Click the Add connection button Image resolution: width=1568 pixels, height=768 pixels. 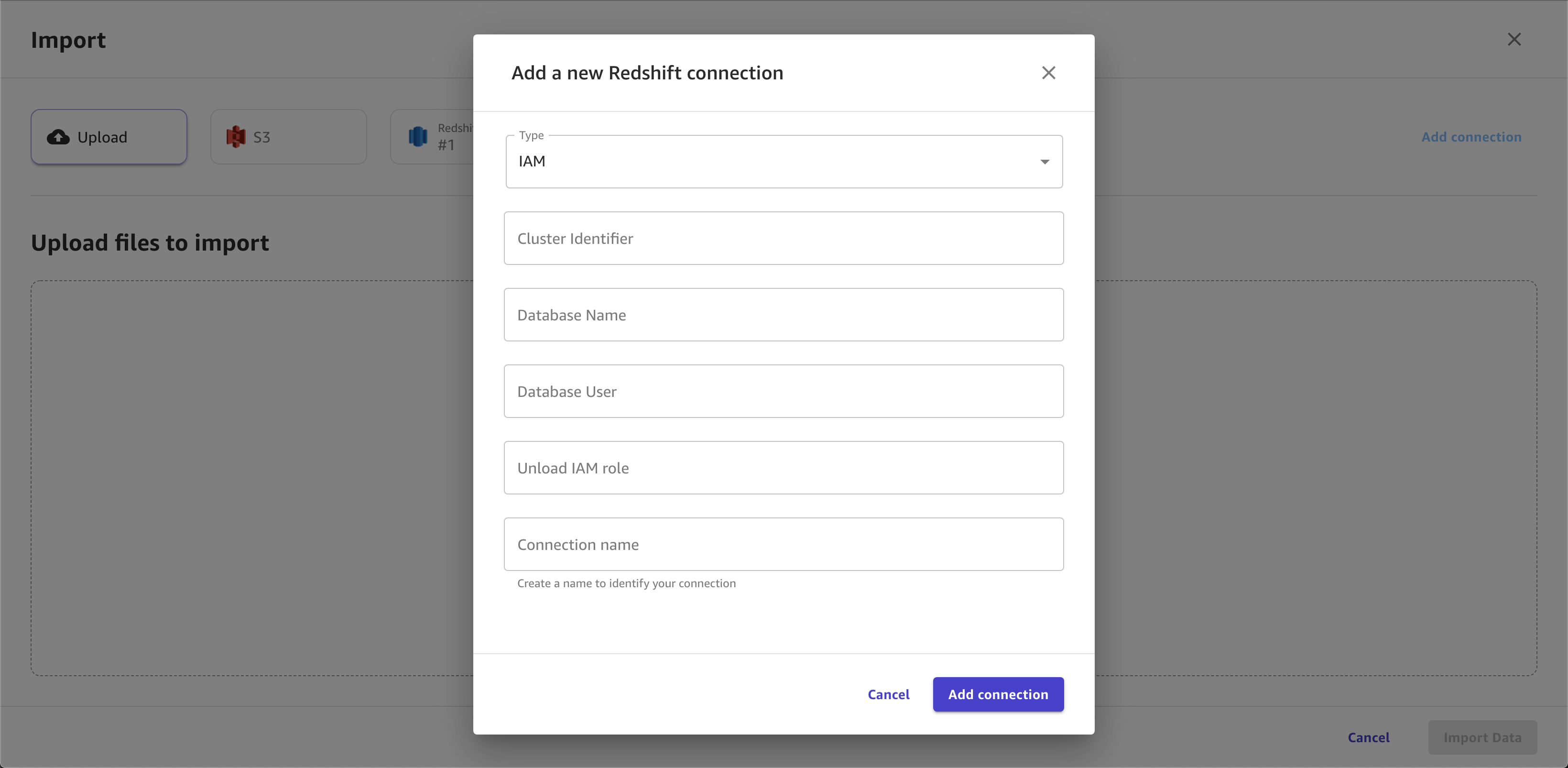tap(999, 694)
